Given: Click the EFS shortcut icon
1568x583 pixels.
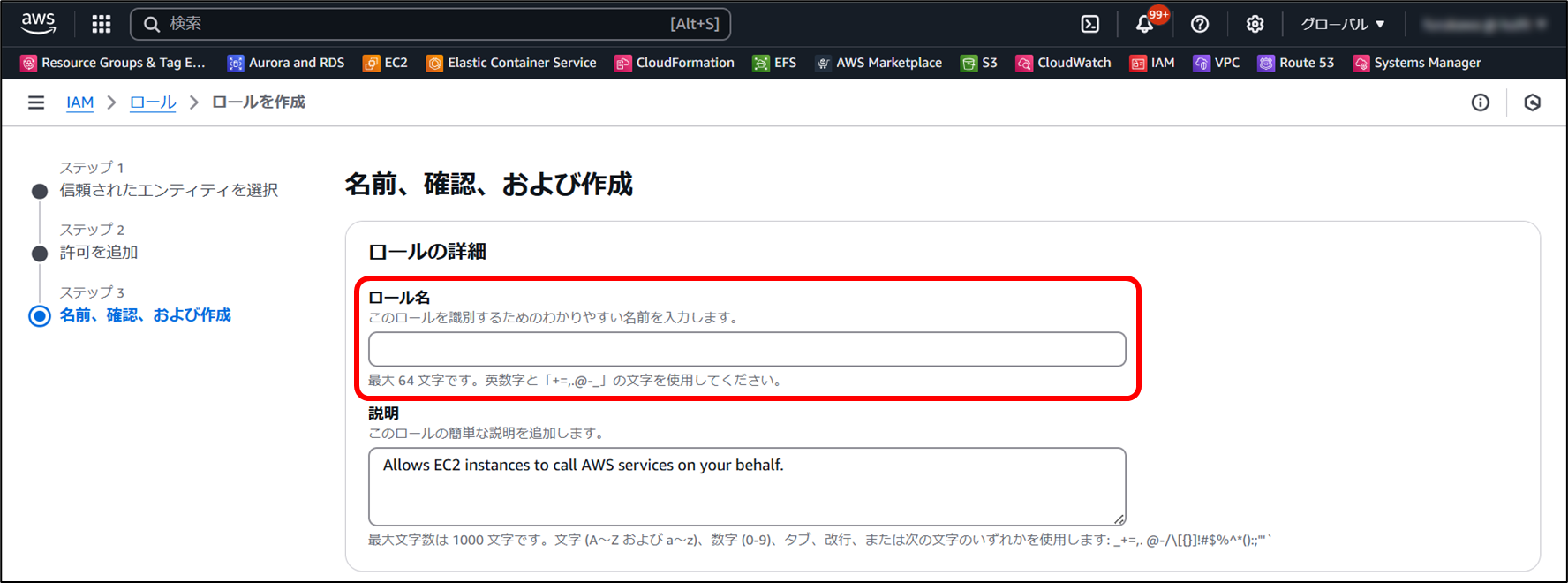Looking at the screenshot, I should point(761,63).
